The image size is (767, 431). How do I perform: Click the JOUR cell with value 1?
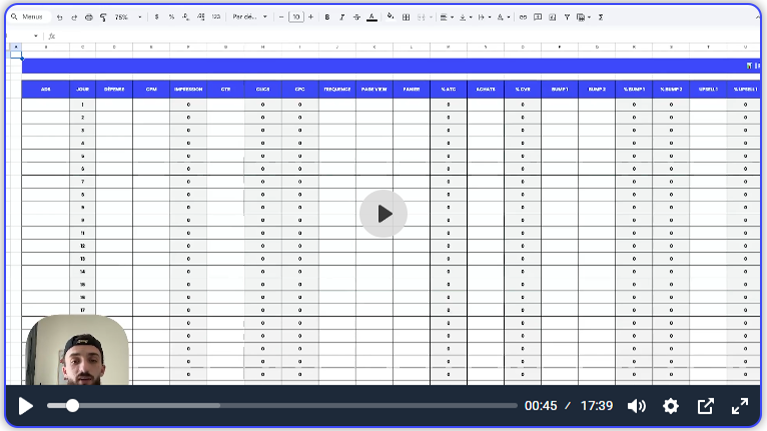pos(83,105)
